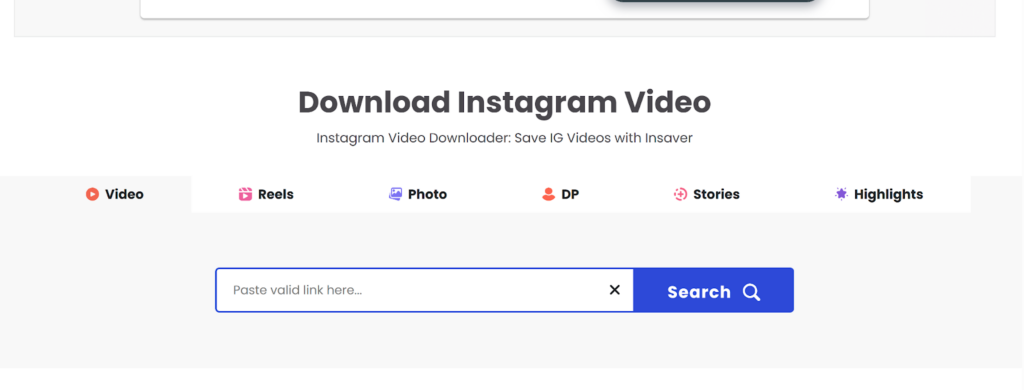Image resolution: width=1024 pixels, height=390 pixels.
Task: Select the Video tab
Action: pyautogui.click(x=114, y=194)
